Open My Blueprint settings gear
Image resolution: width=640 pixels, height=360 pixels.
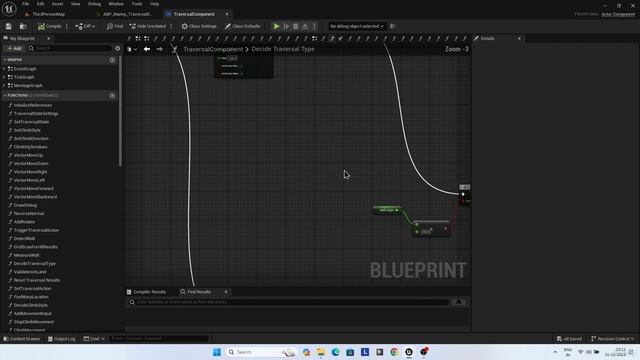(118, 48)
